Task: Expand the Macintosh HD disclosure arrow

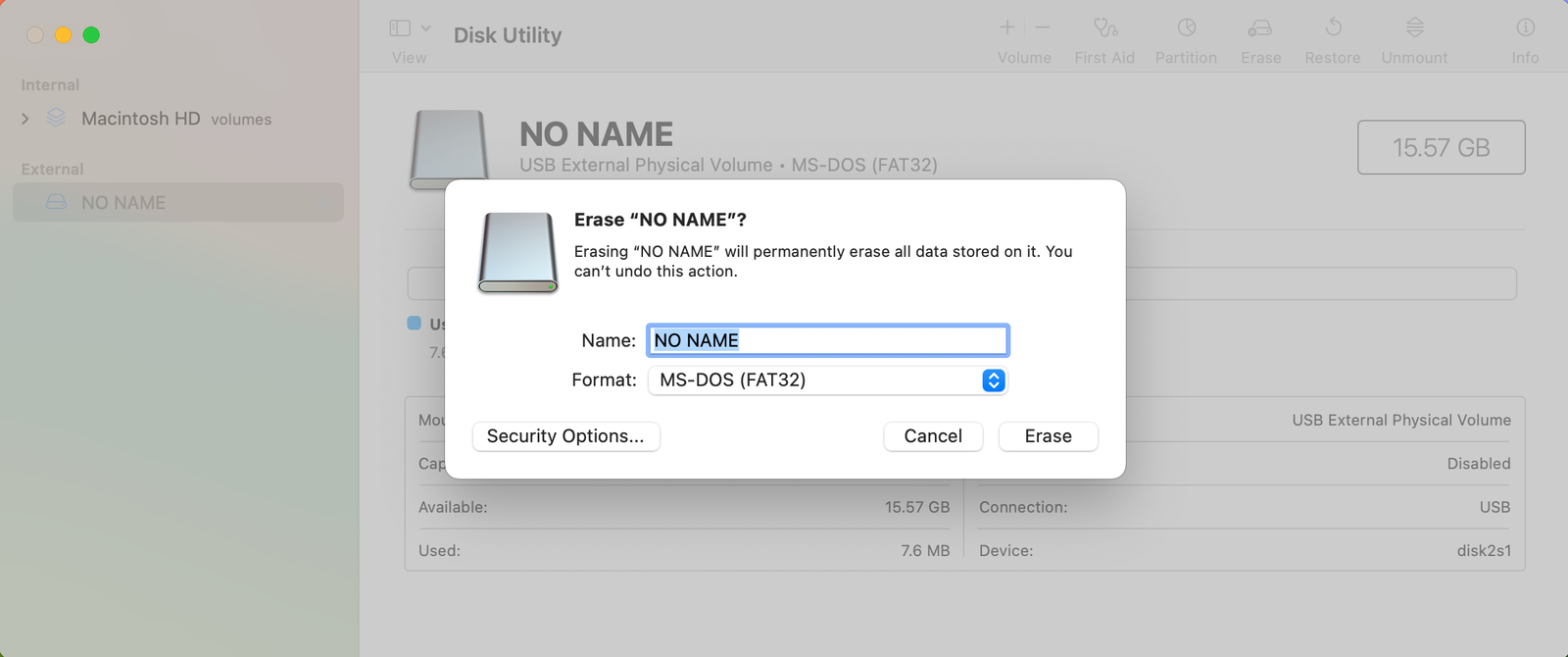Action: click(x=25, y=119)
